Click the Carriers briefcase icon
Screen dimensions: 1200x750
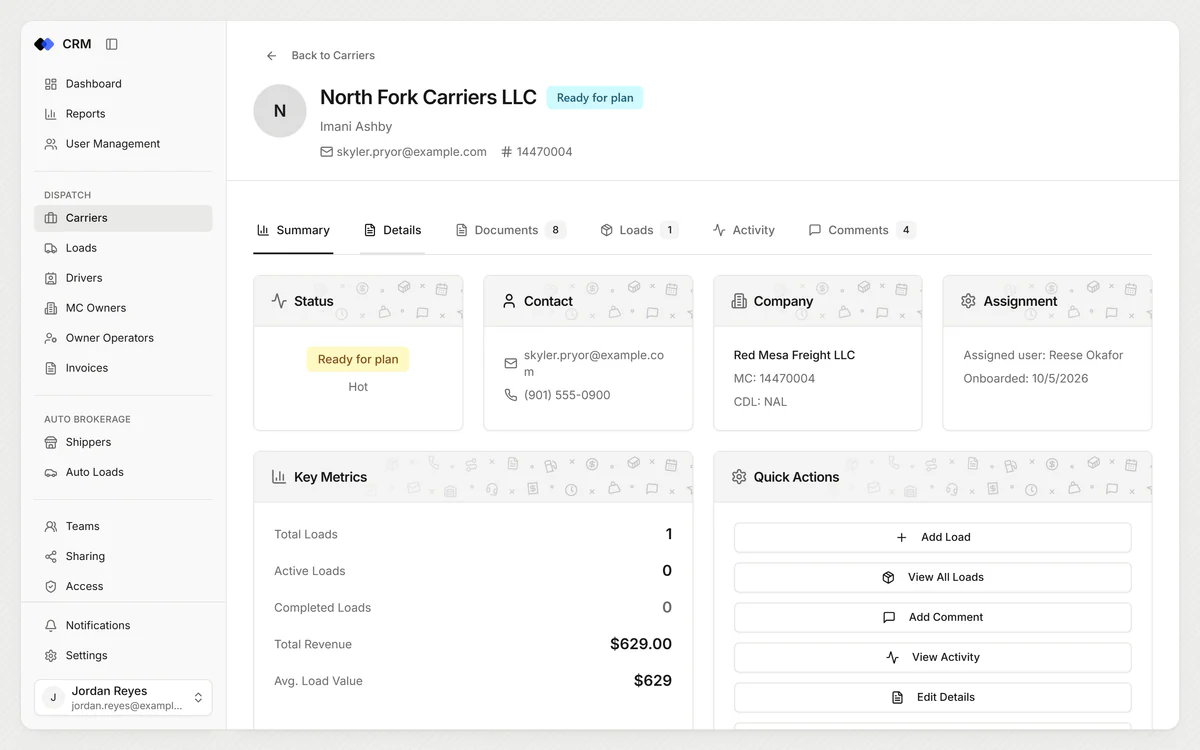pyautogui.click(x=51, y=218)
